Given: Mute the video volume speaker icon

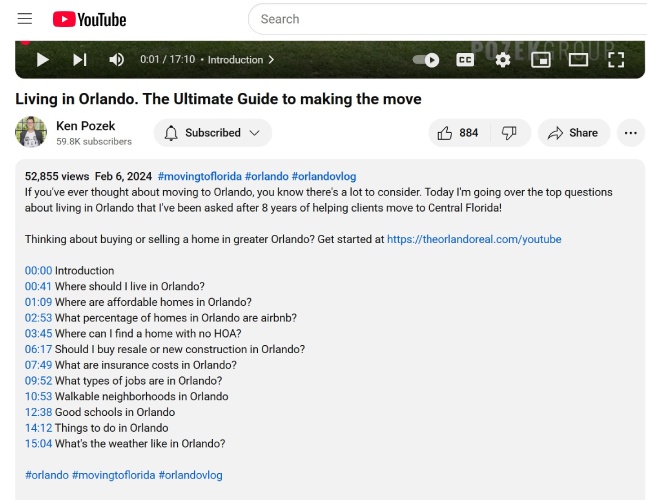Looking at the screenshot, I should point(116,60).
